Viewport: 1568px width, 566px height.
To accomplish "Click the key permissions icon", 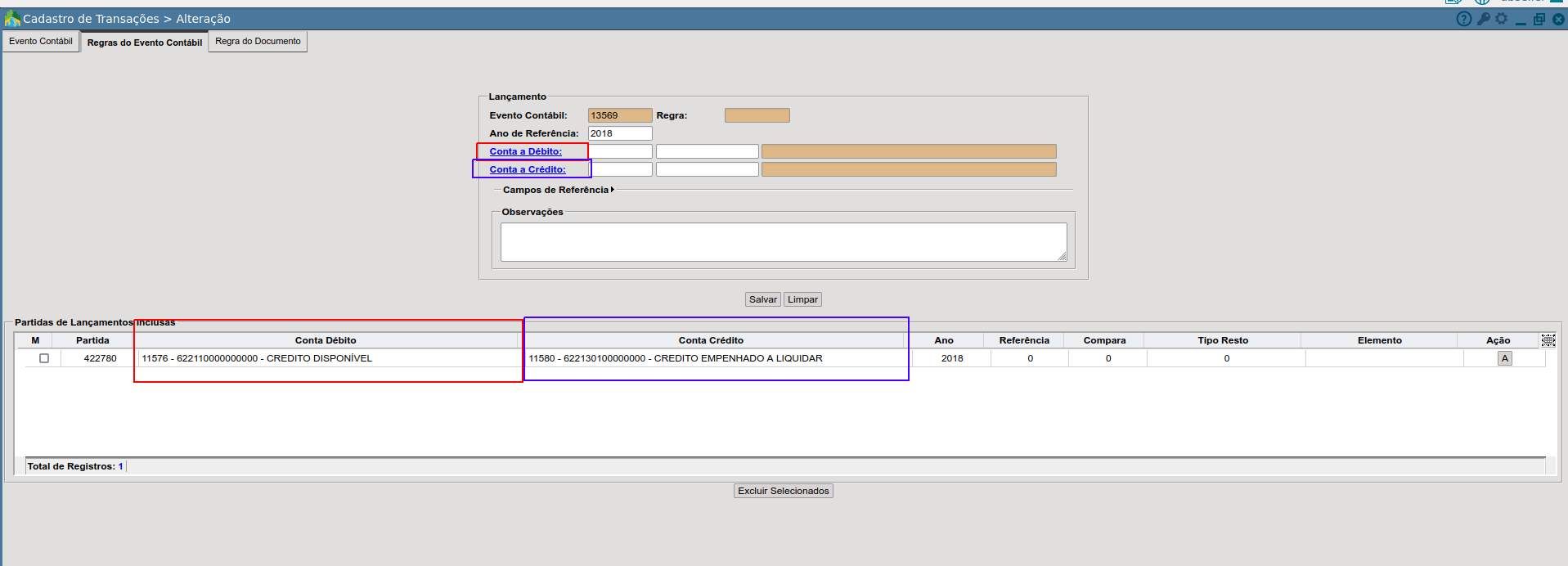I will click(1483, 19).
